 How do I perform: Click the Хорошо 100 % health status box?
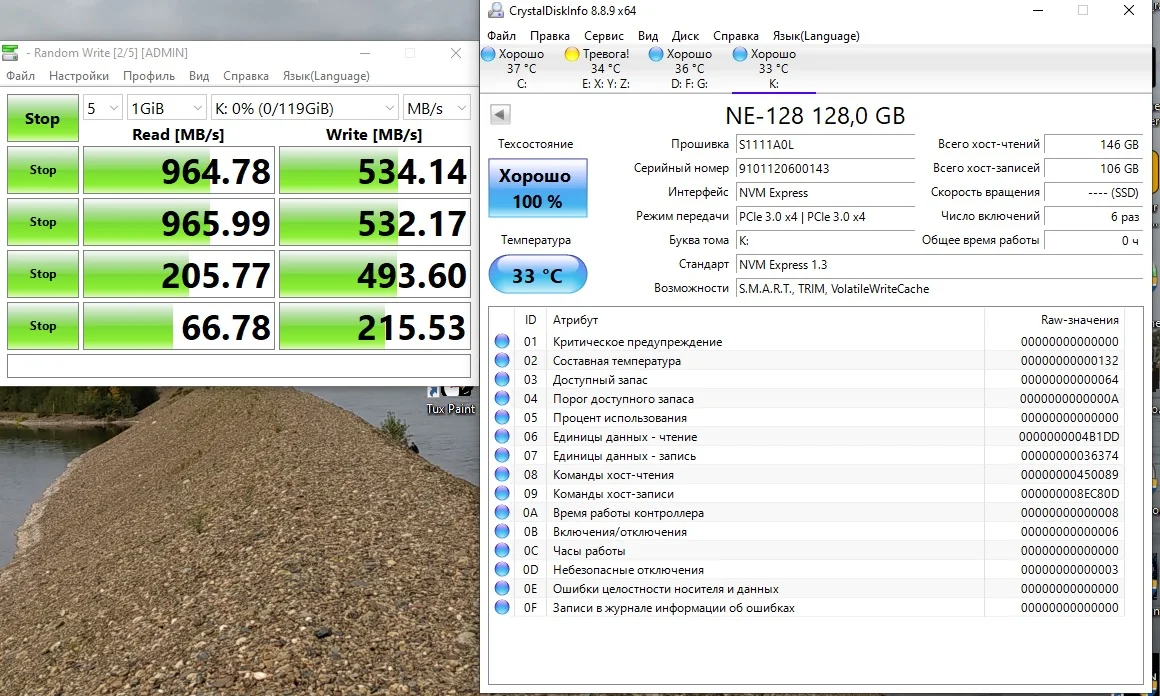537,188
